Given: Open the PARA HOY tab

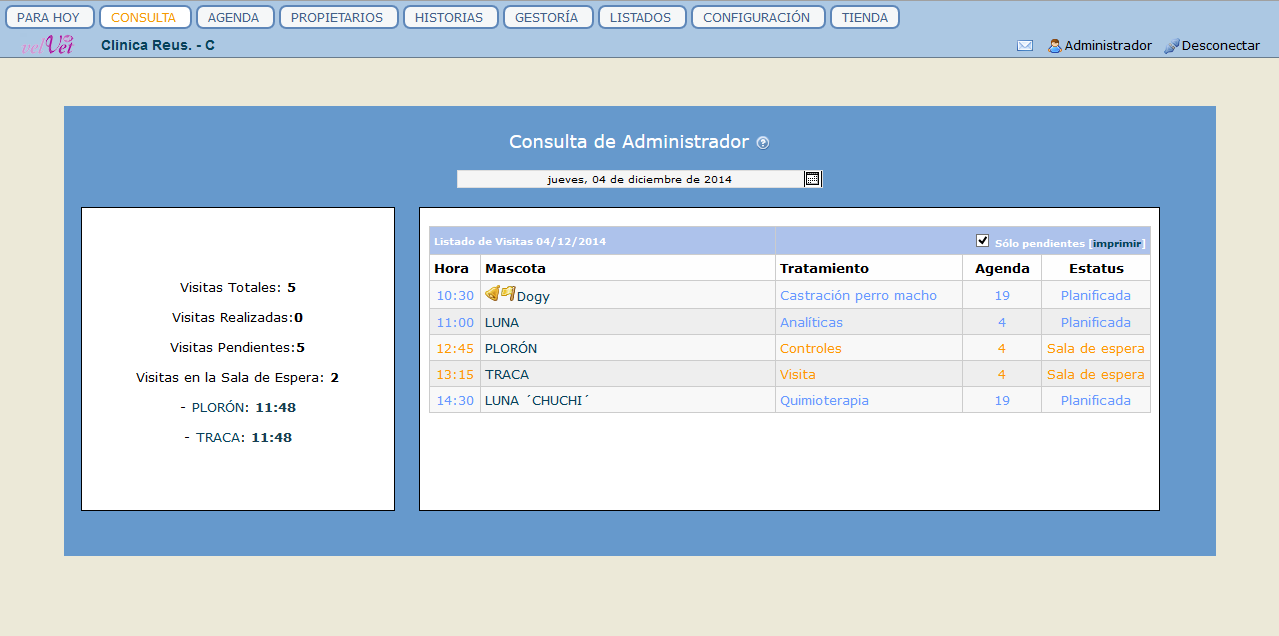Looking at the screenshot, I should 48,18.
